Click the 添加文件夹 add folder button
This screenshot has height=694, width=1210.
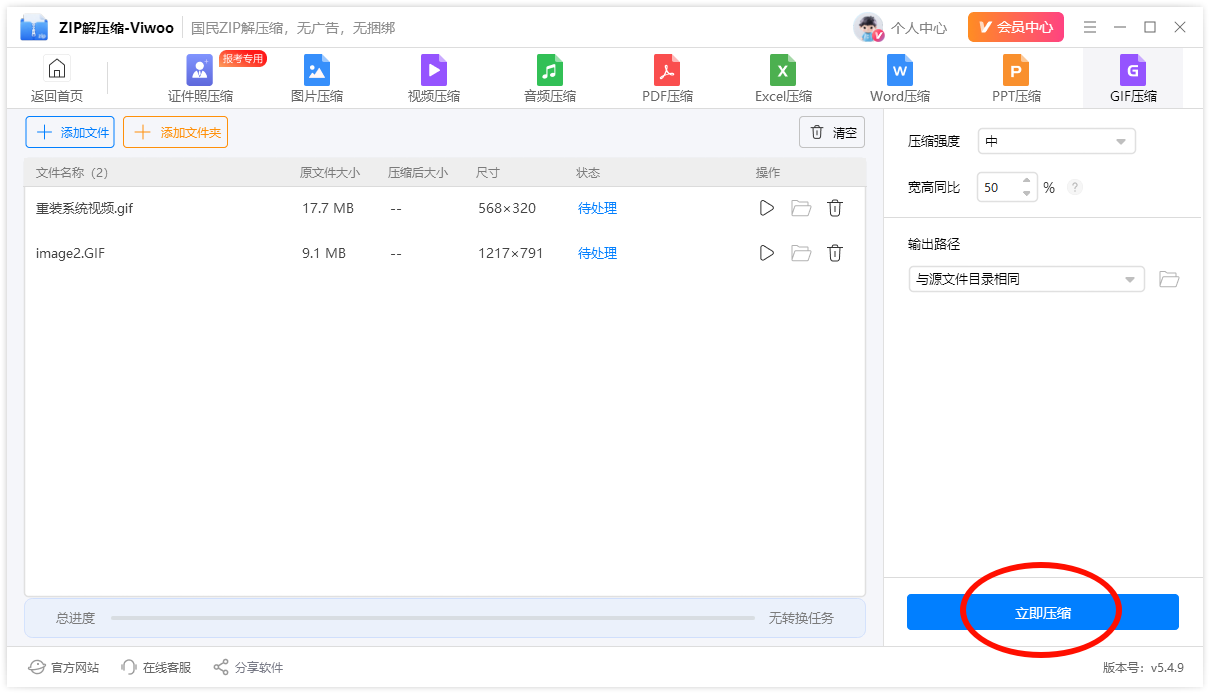[176, 132]
